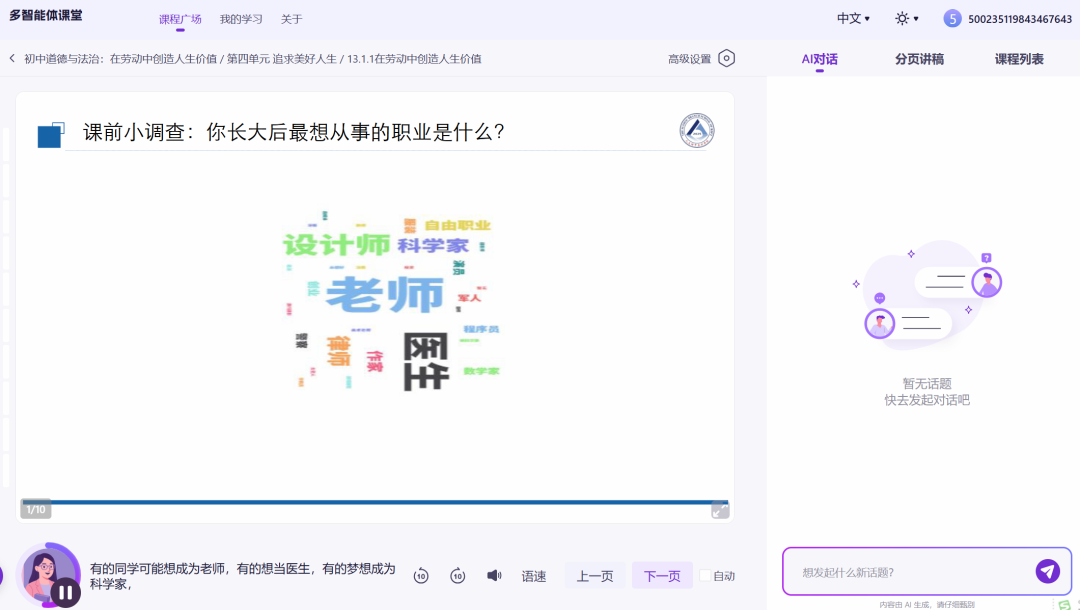Viewport: 1080px width, 610px height.
Task: Click the 多智能体课堂 logo
Action: click(45, 16)
